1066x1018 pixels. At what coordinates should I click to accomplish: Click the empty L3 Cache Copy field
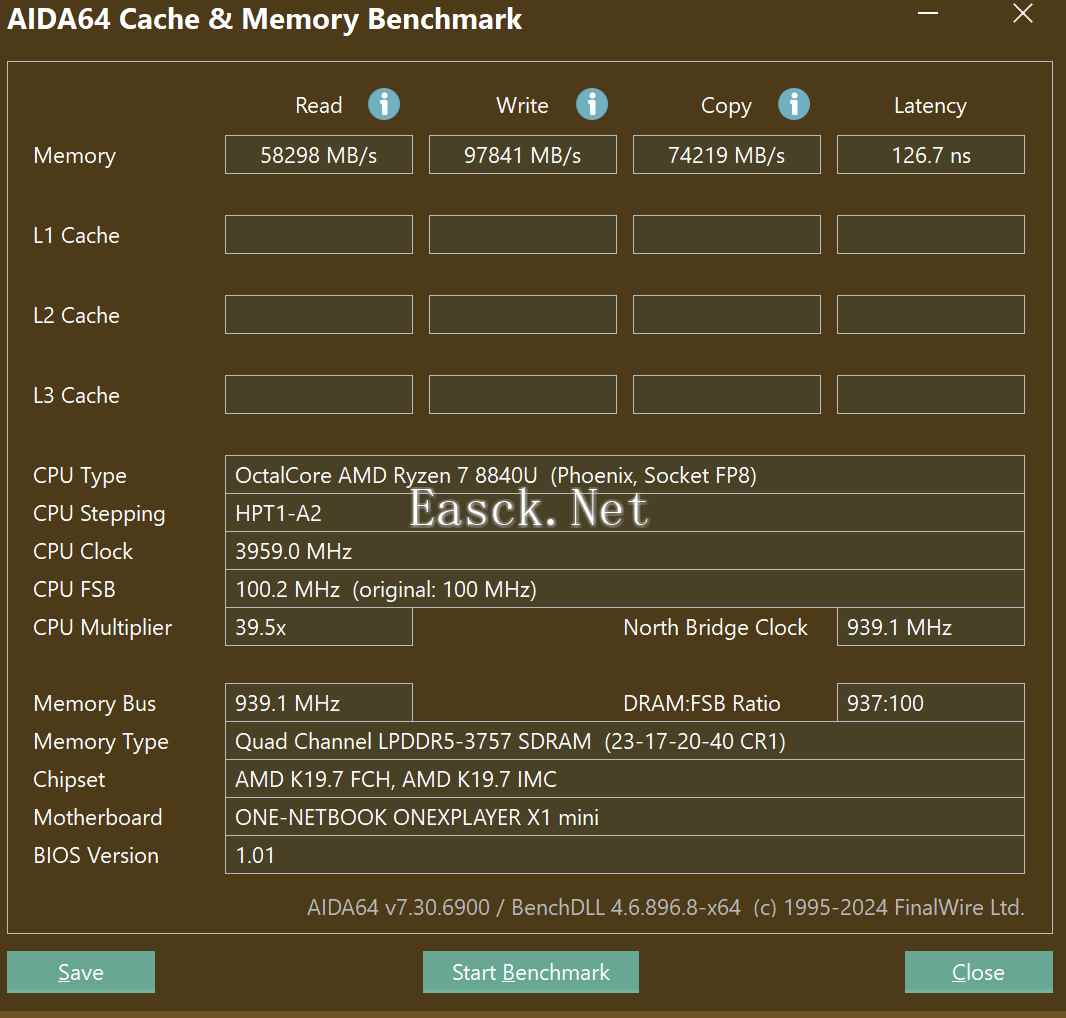pyautogui.click(x=727, y=394)
